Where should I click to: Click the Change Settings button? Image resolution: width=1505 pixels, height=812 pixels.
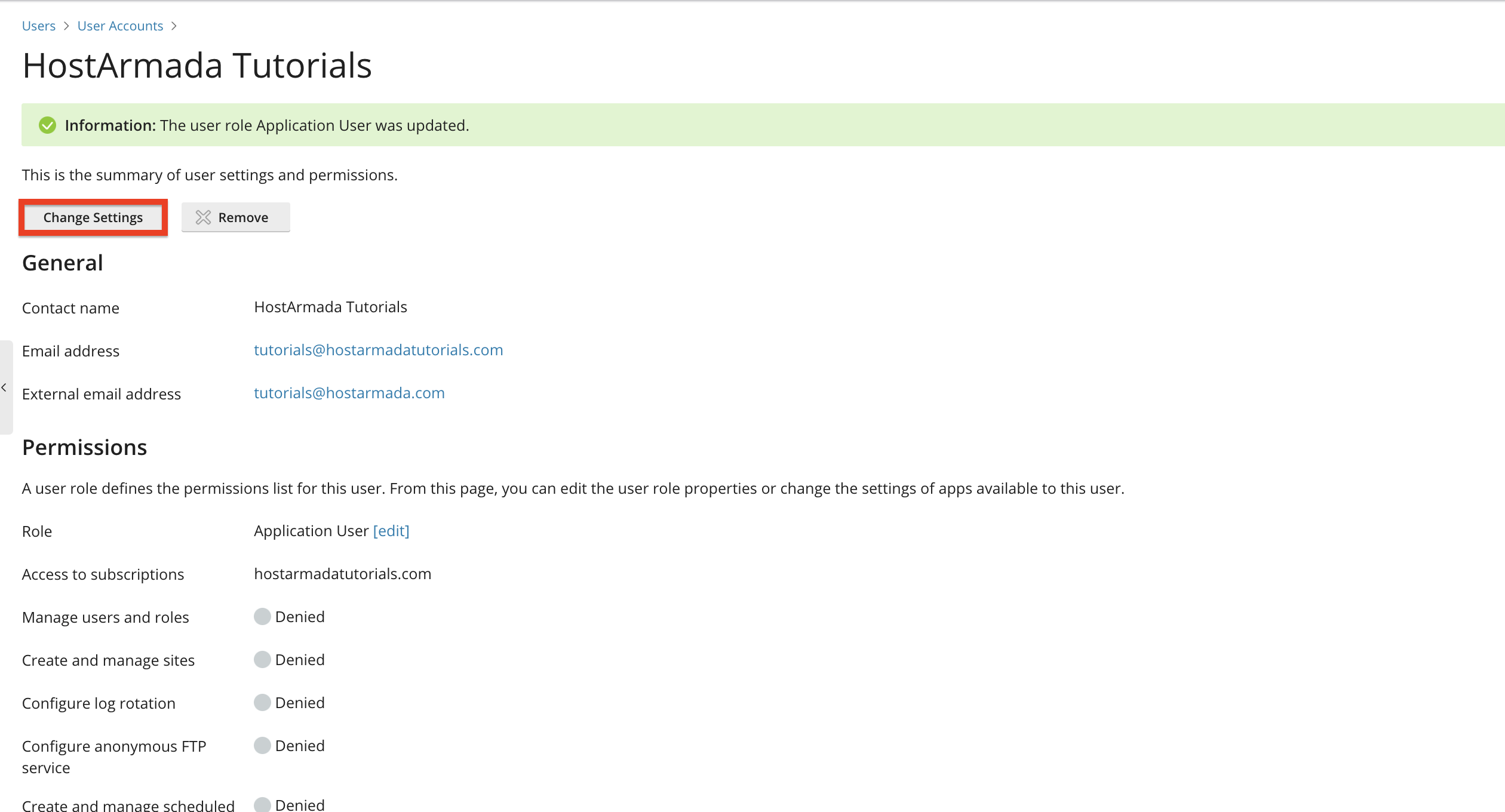[93, 217]
